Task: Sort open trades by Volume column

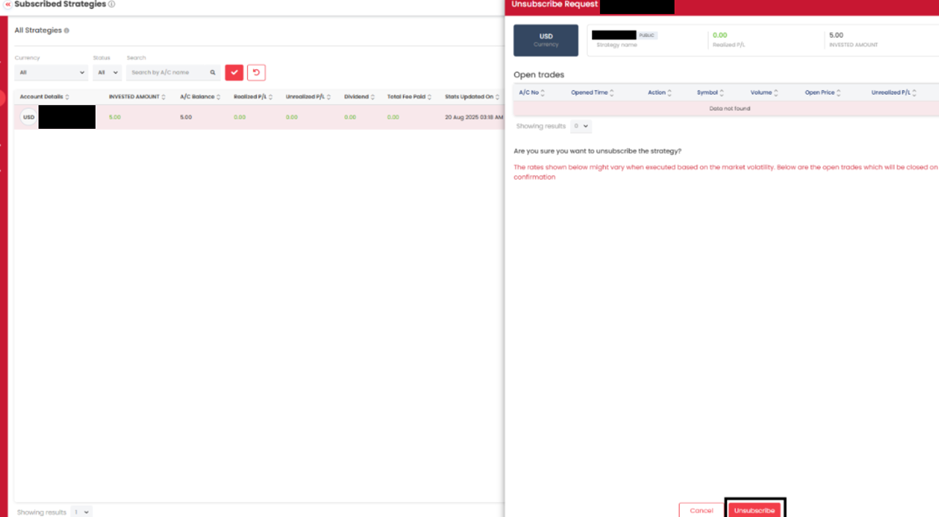Action: pos(776,93)
